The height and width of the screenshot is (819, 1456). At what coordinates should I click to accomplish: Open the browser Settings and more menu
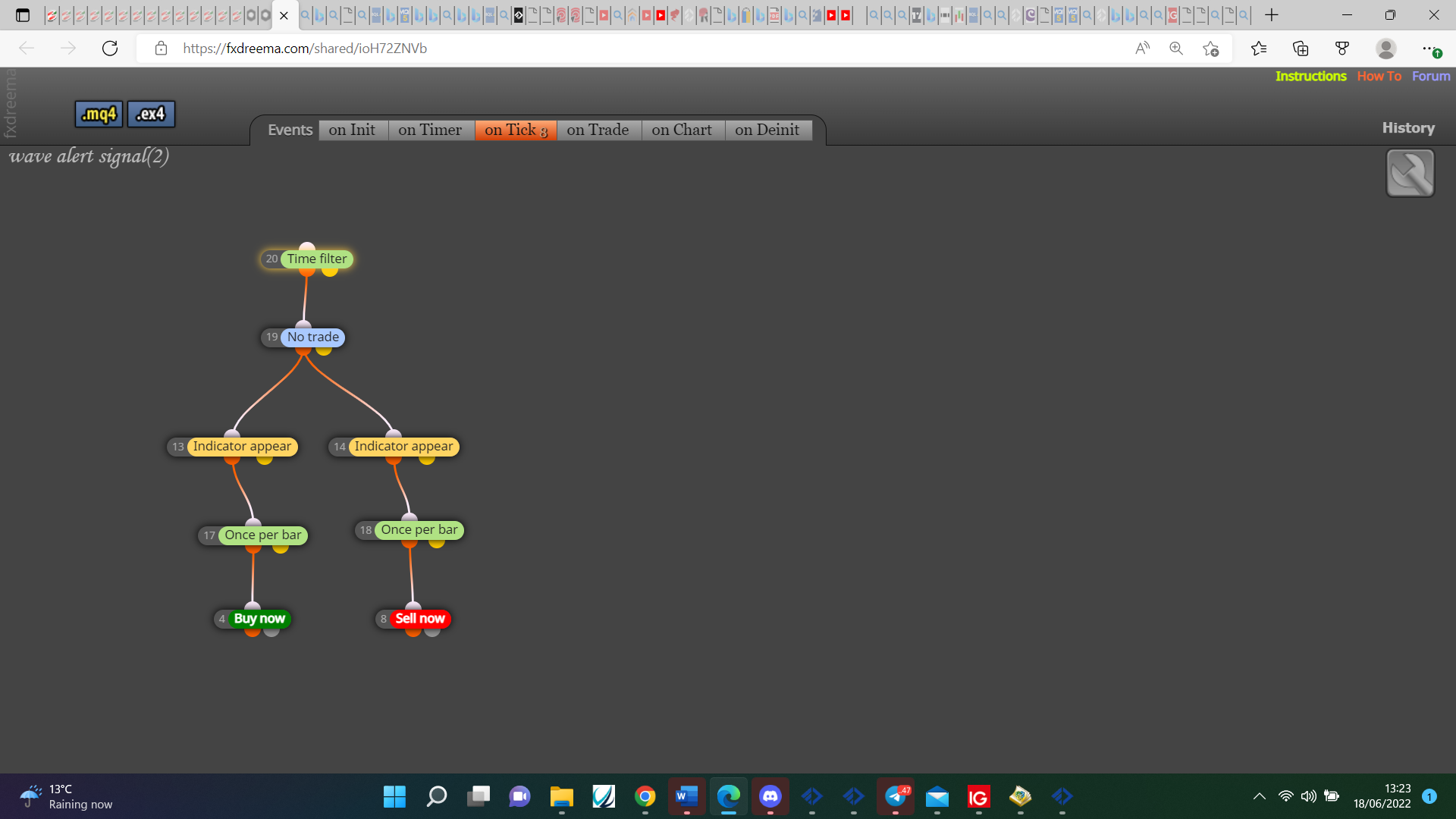[1430, 49]
